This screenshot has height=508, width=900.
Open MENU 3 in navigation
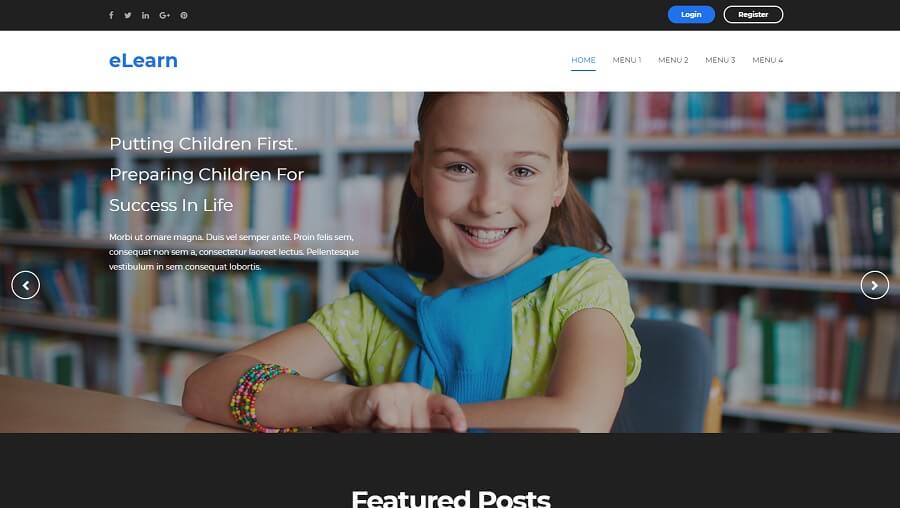point(720,60)
